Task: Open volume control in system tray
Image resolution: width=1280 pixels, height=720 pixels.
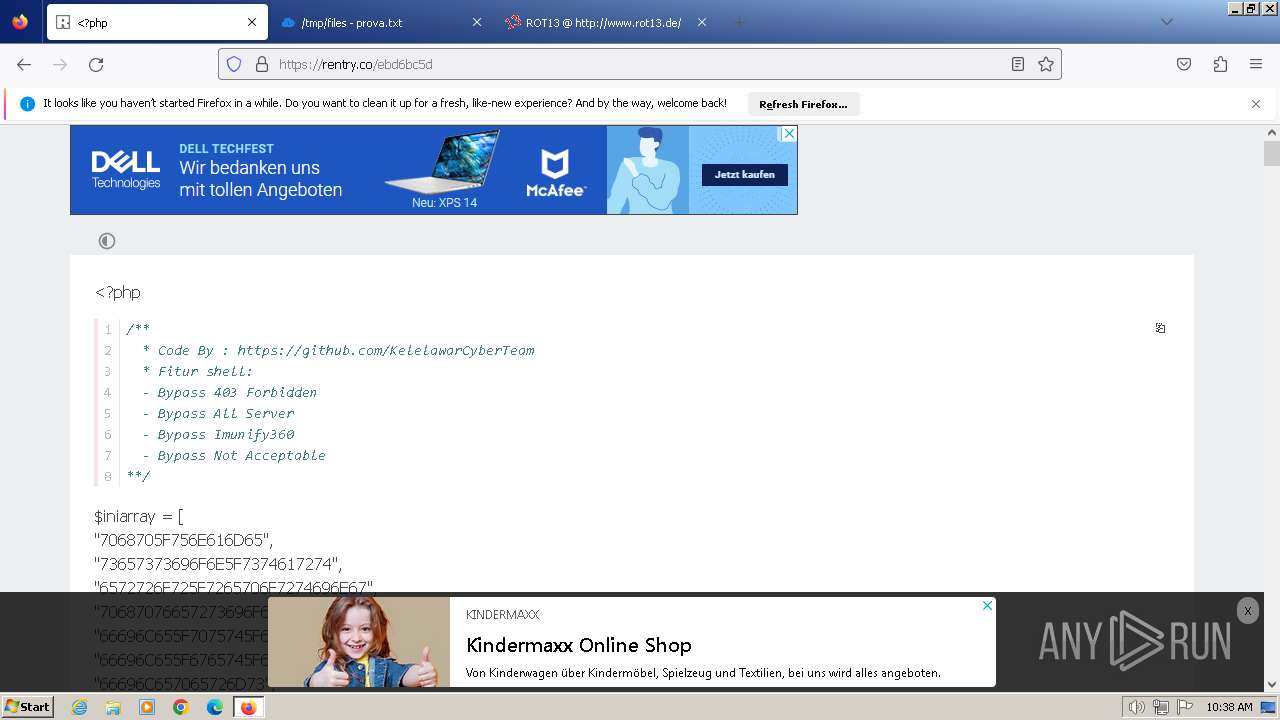Action: click(1137, 707)
